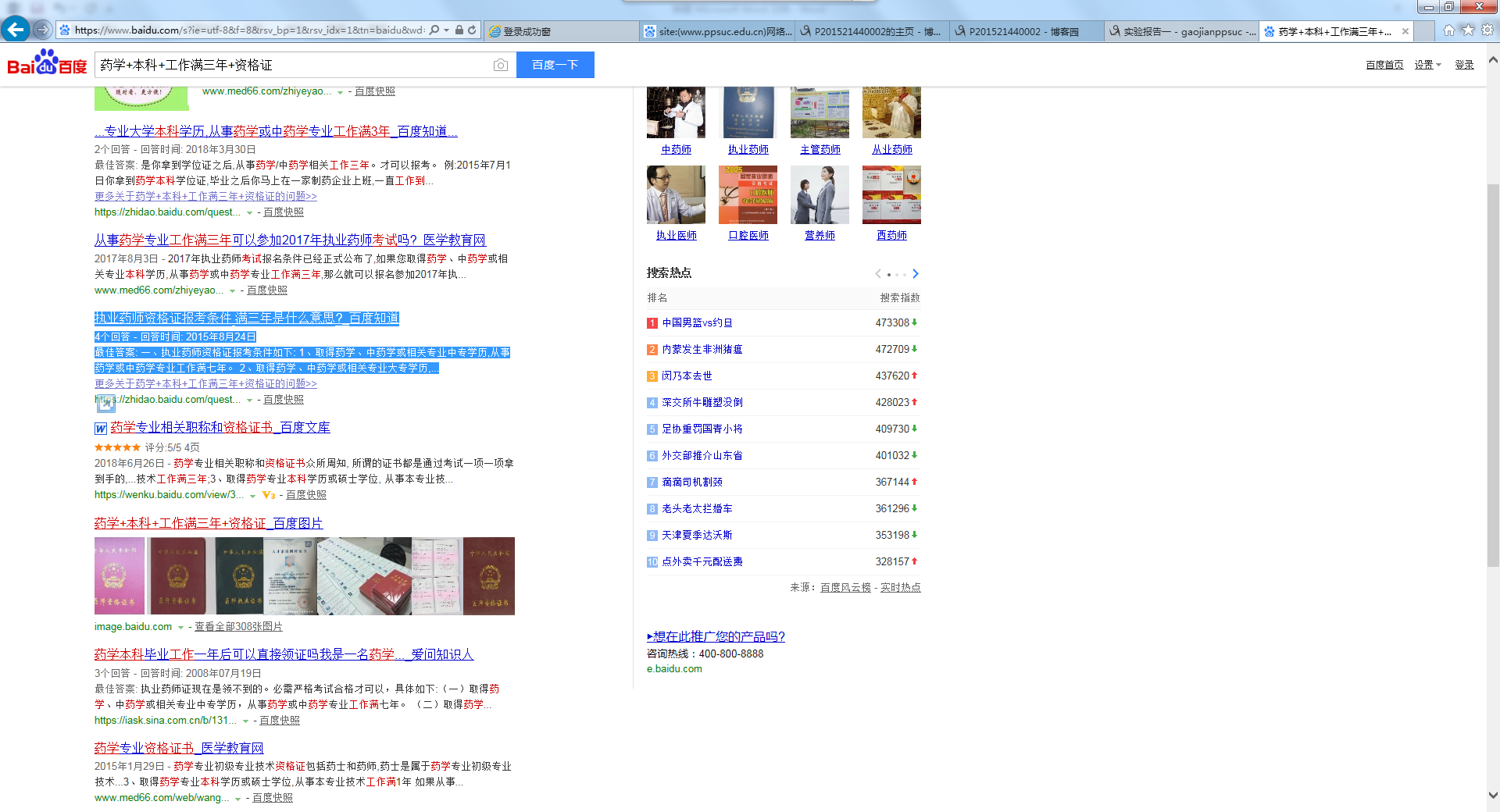
Task: Click 百度快照 beside iask.sina.com.cn URL
Action: coord(280,721)
